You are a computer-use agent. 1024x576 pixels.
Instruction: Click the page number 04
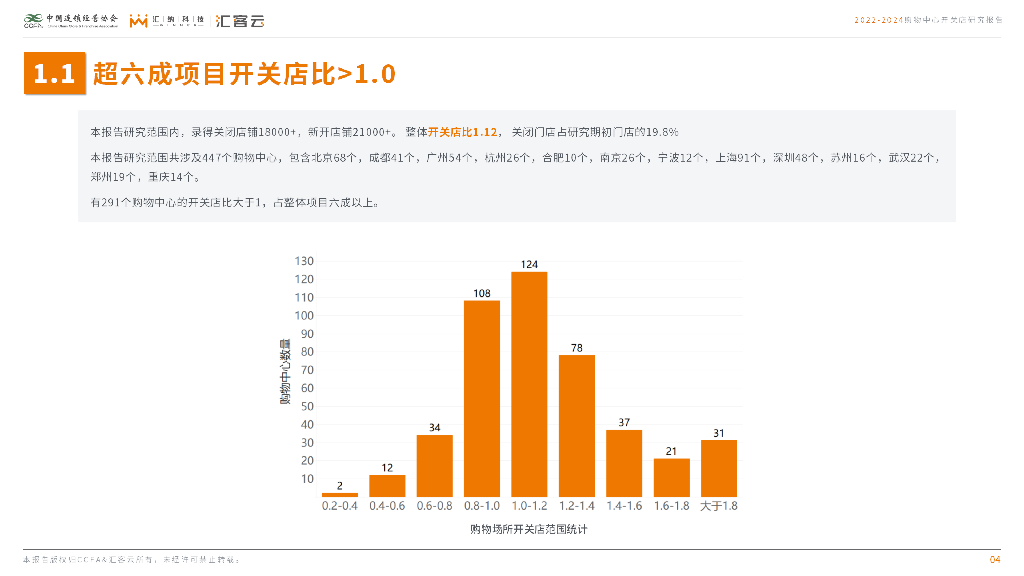point(995,560)
